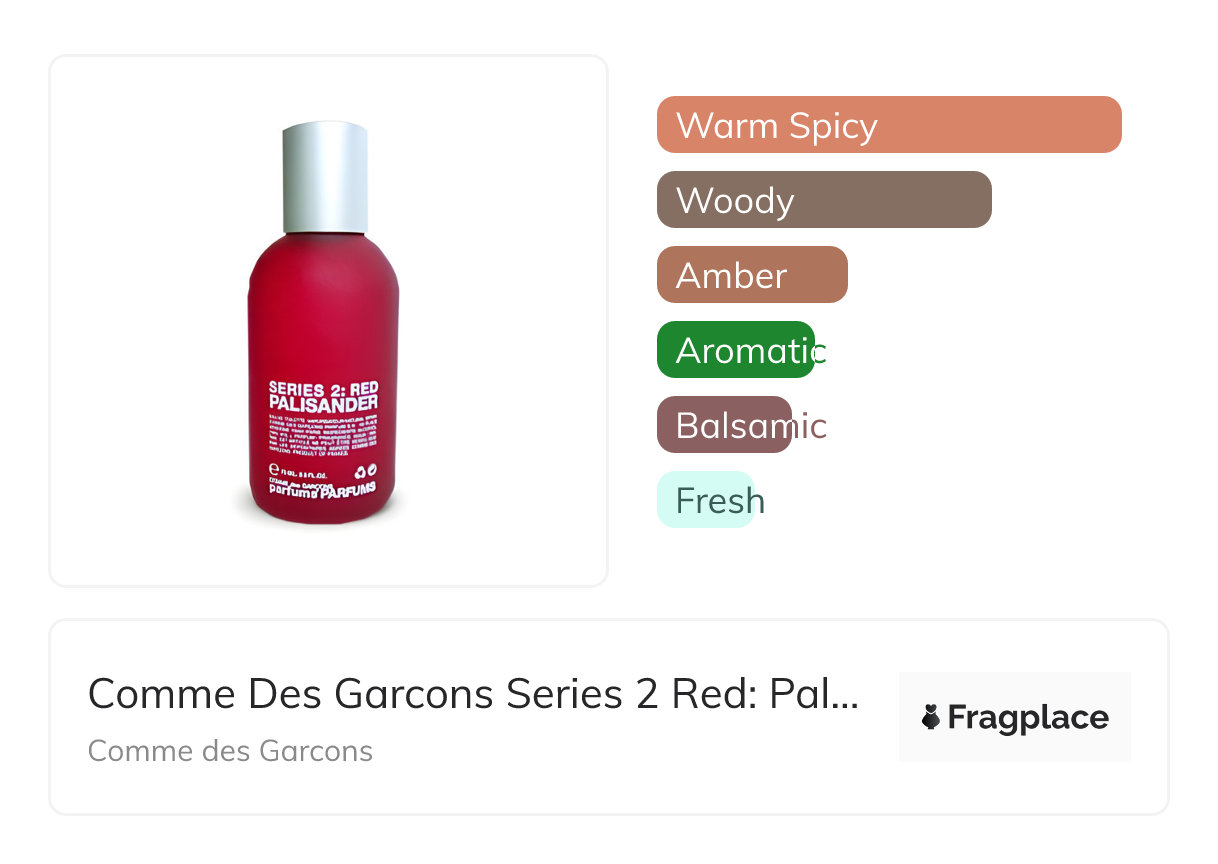Click the bottle's shadow at its base
This screenshot has height=864, width=1218.
tap(322, 520)
